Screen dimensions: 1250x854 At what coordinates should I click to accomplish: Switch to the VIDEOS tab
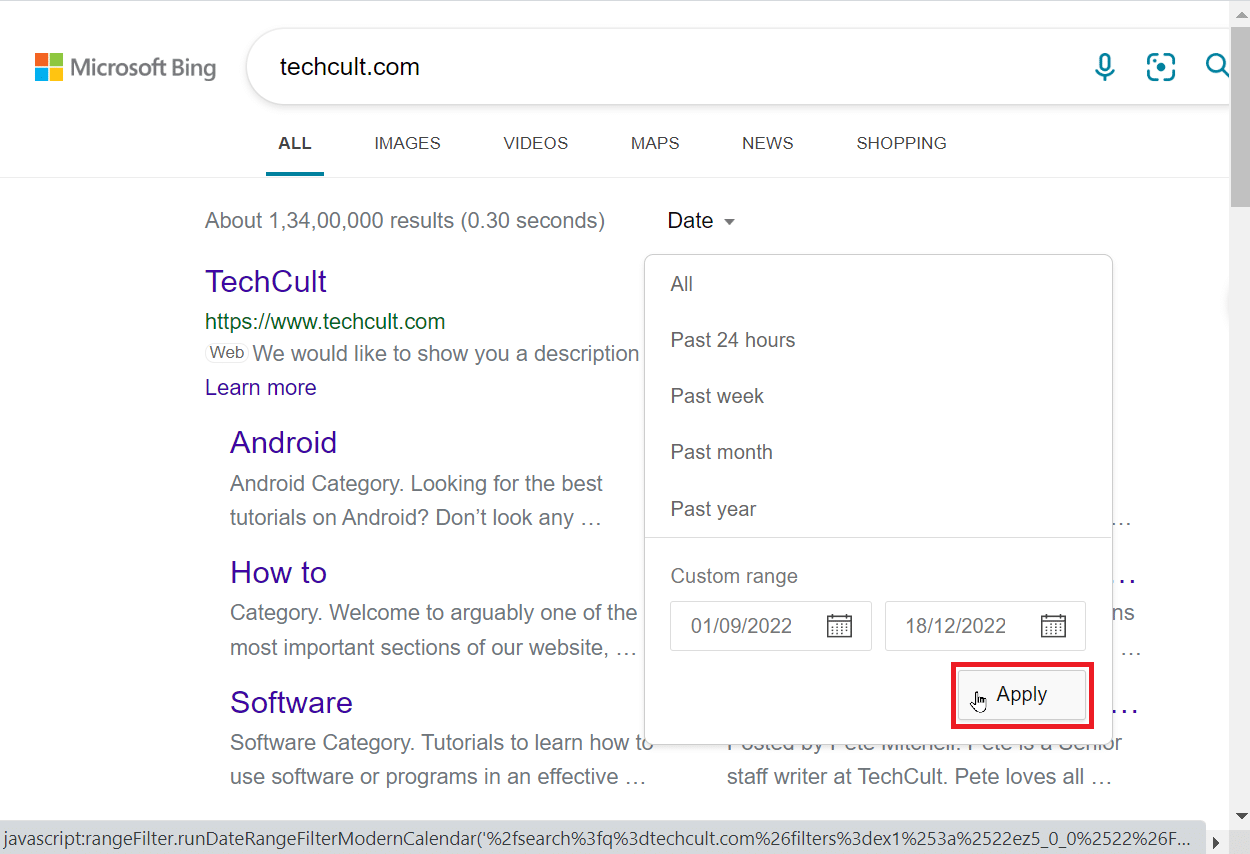tap(536, 144)
